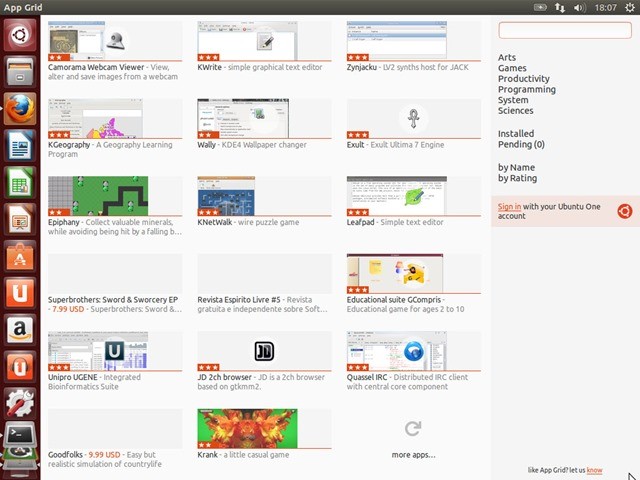Click the refresh icon above more apps
The width and height of the screenshot is (640, 480).
point(413,429)
